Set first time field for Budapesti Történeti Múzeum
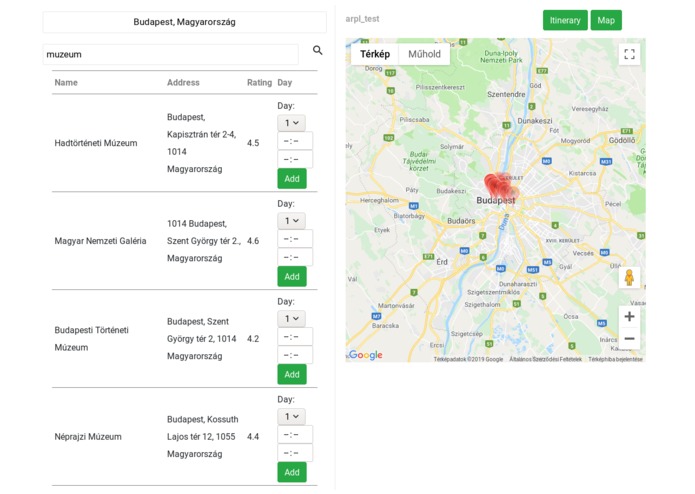This screenshot has height=494, width=695. (x=295, y=337)
